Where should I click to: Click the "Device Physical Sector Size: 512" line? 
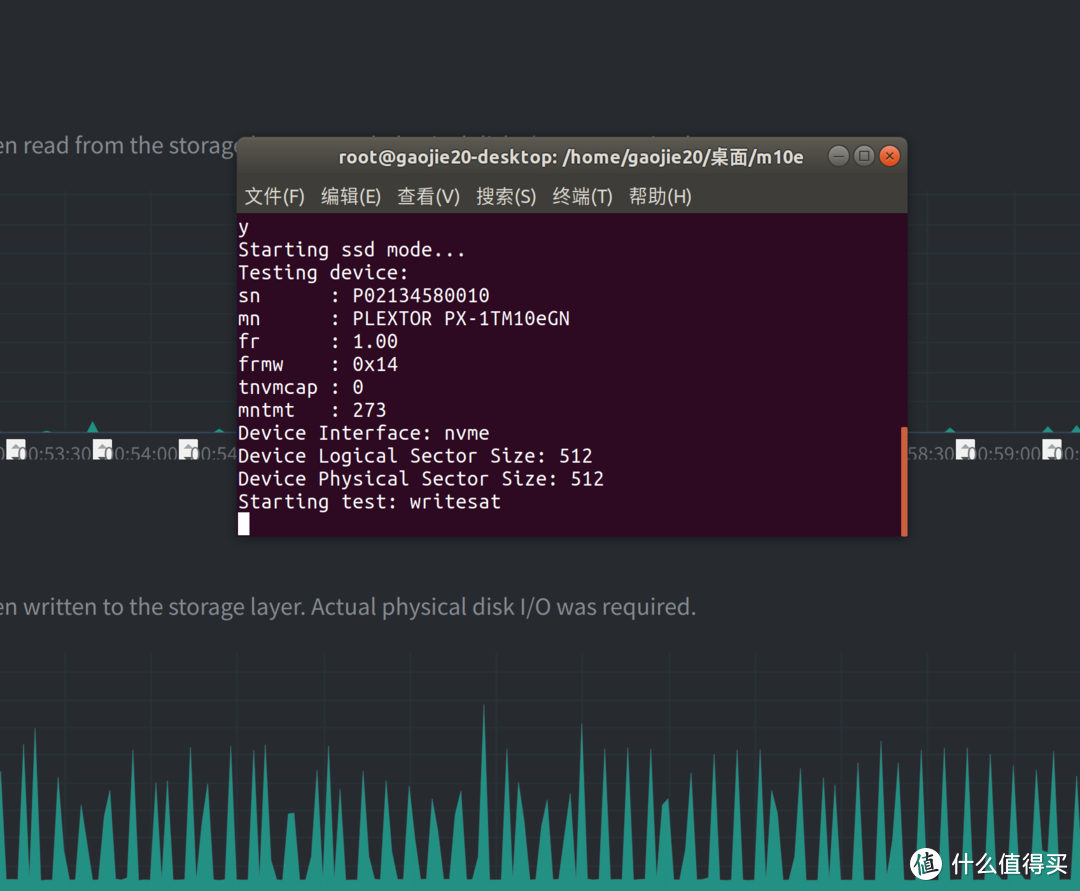pyautogui.click(x=421, y=479)
